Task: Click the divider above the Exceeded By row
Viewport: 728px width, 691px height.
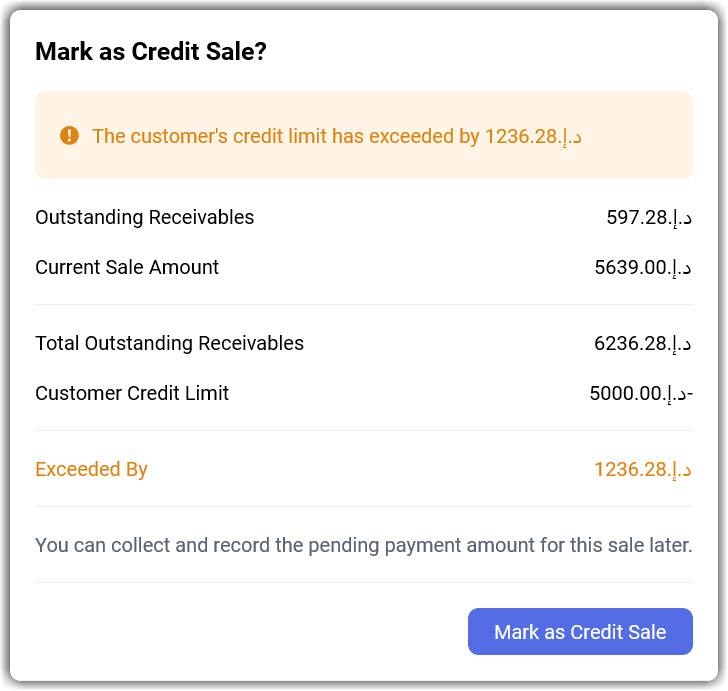Action: coord(363,430)
